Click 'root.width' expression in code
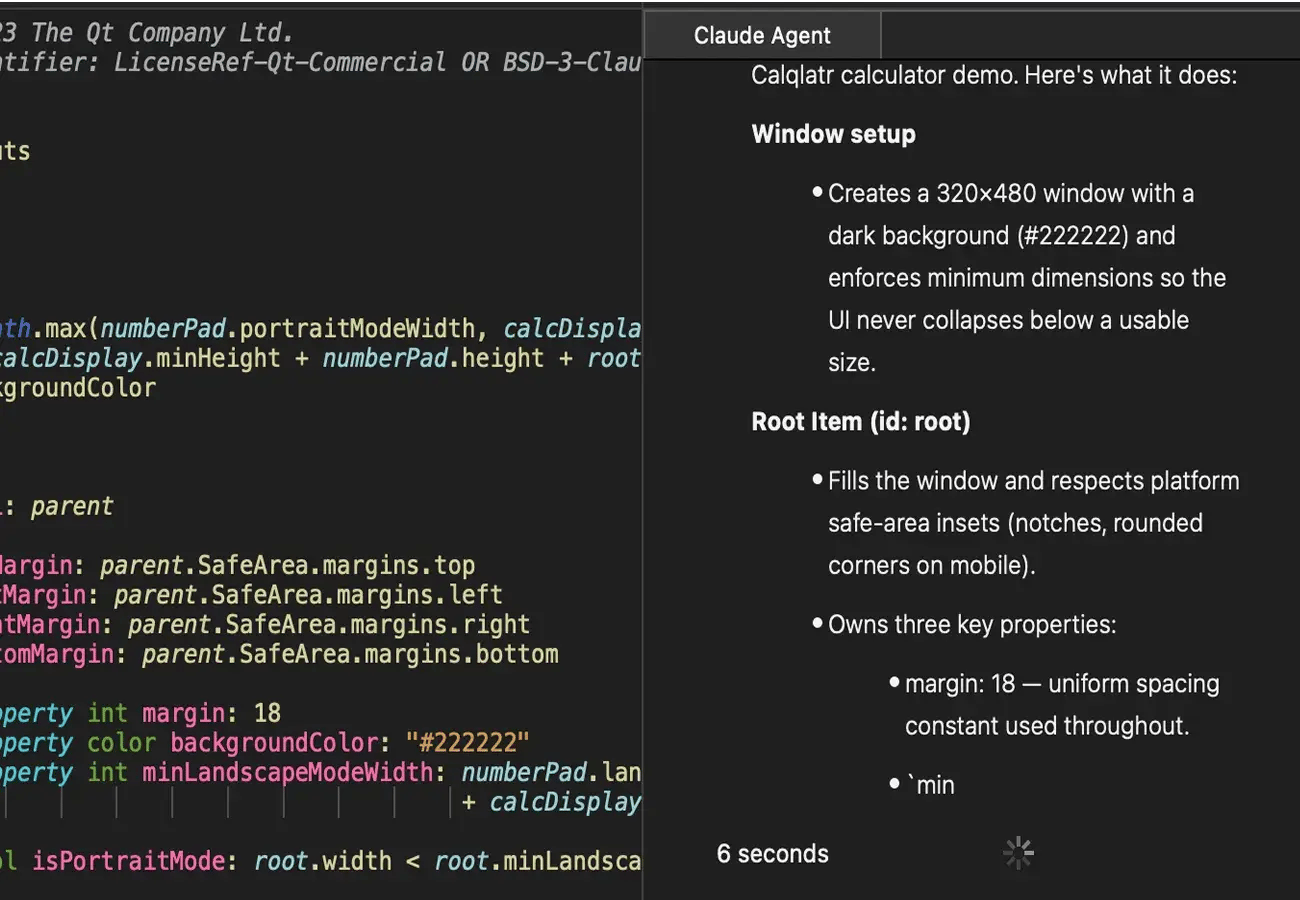The image size is (1300, 900). pos(322,861)
